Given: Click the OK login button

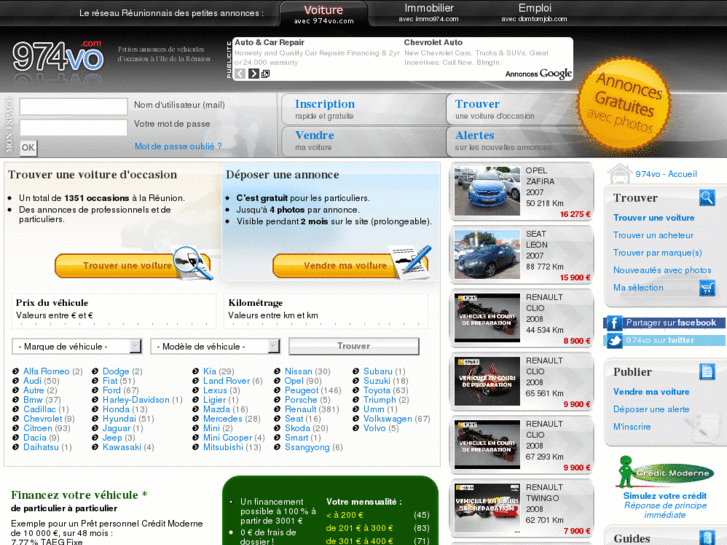Looking at the screenshot, I should (28, 147).
